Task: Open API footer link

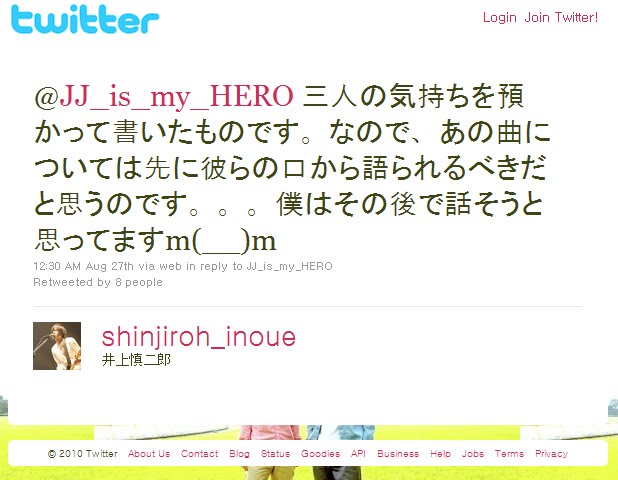Action: click(358, 454)
